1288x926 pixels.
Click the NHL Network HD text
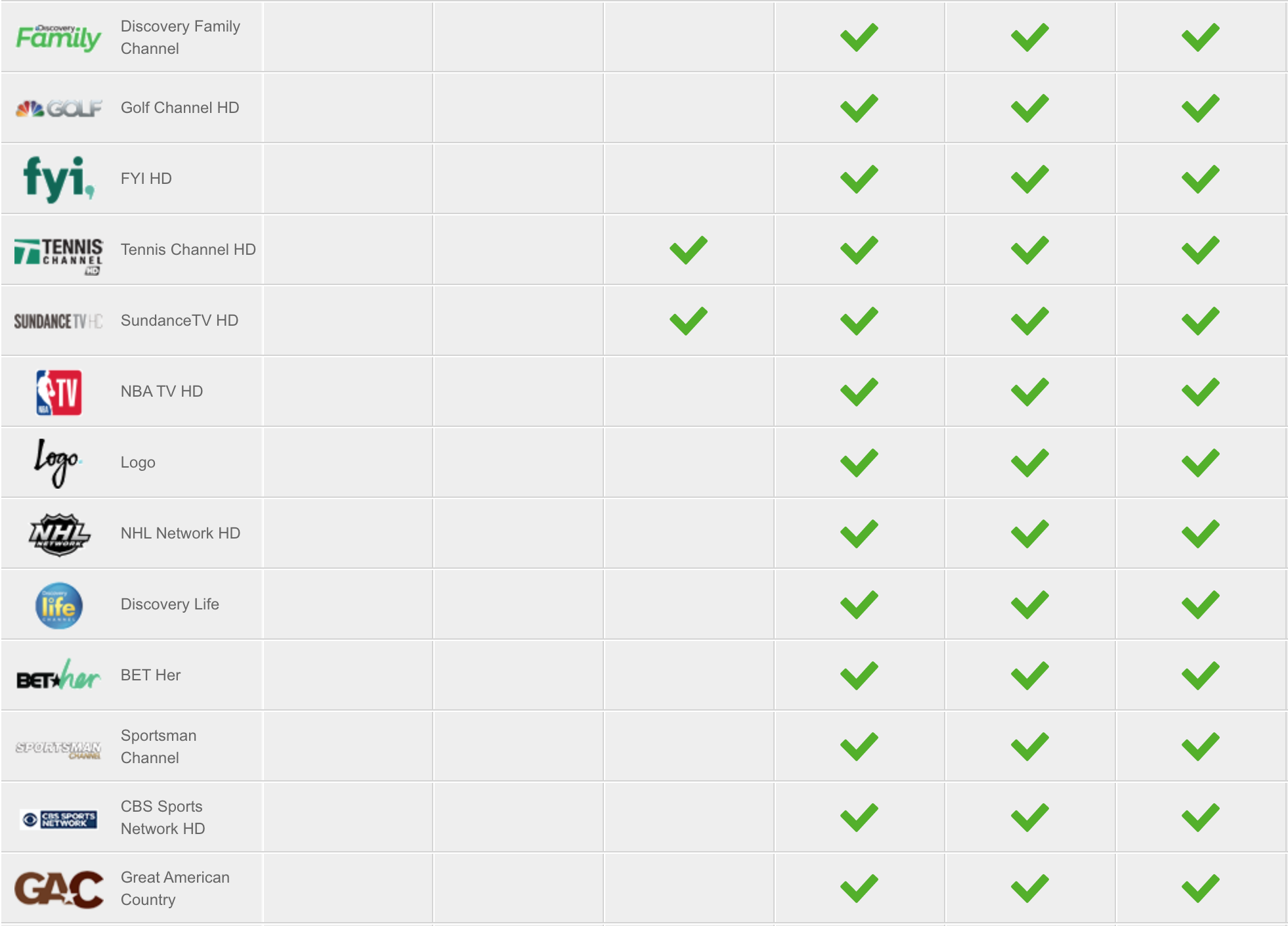[181, 533]
